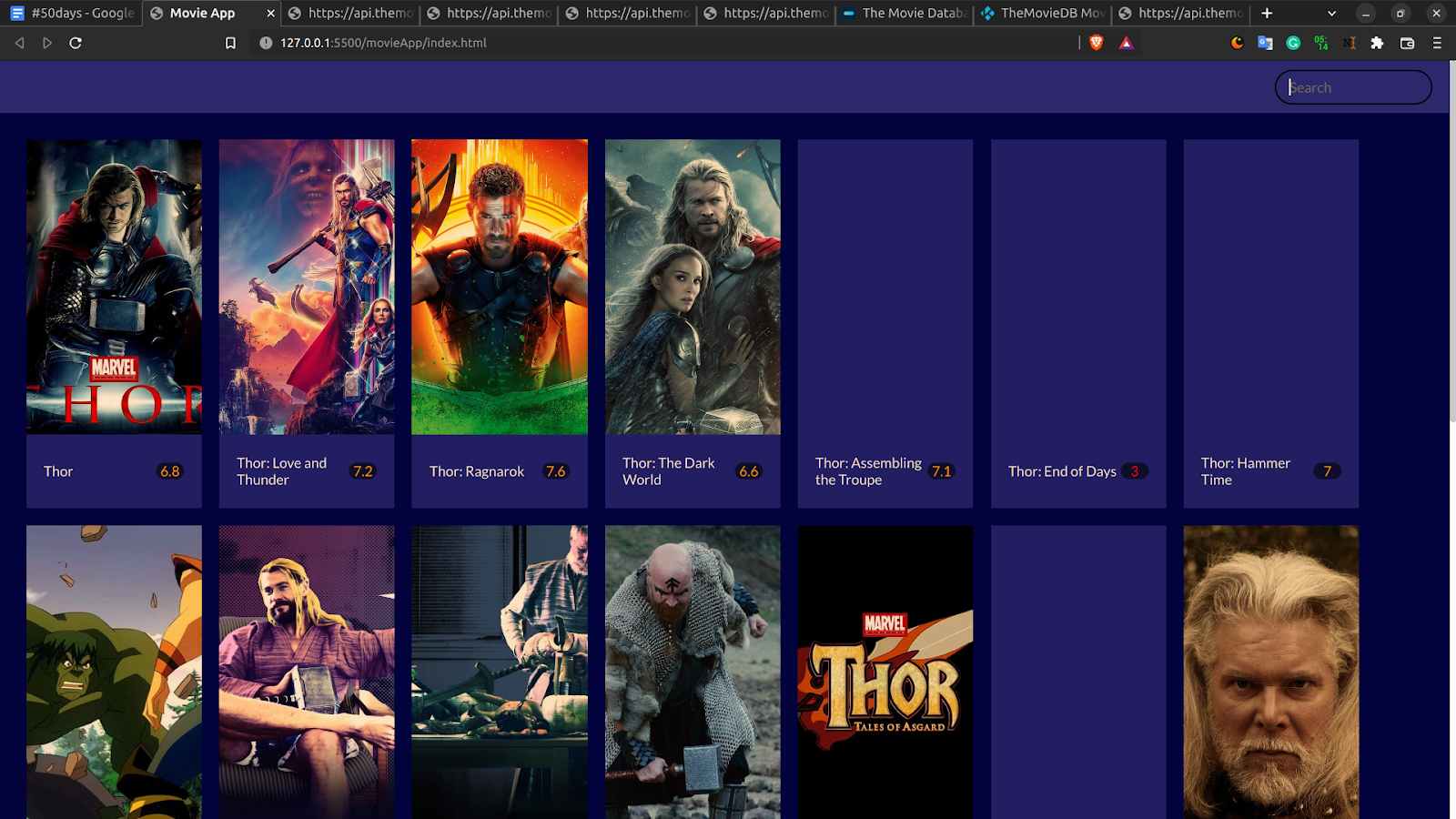
Task: Open the Google Translate extension icon
Action: [x=1265, y=43]
